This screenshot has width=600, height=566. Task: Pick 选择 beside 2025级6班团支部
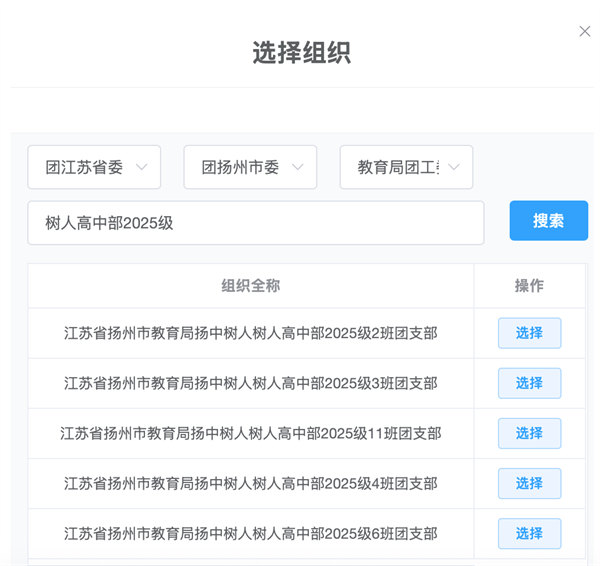pyautogui.click(x=529, y=533)
